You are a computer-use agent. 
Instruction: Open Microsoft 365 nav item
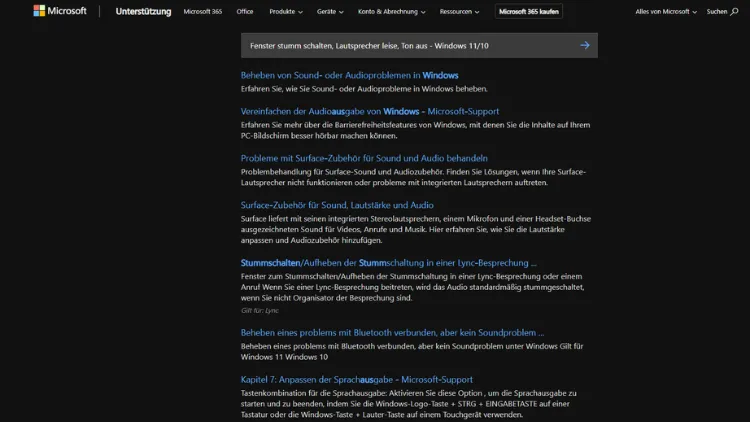(203, 11)
